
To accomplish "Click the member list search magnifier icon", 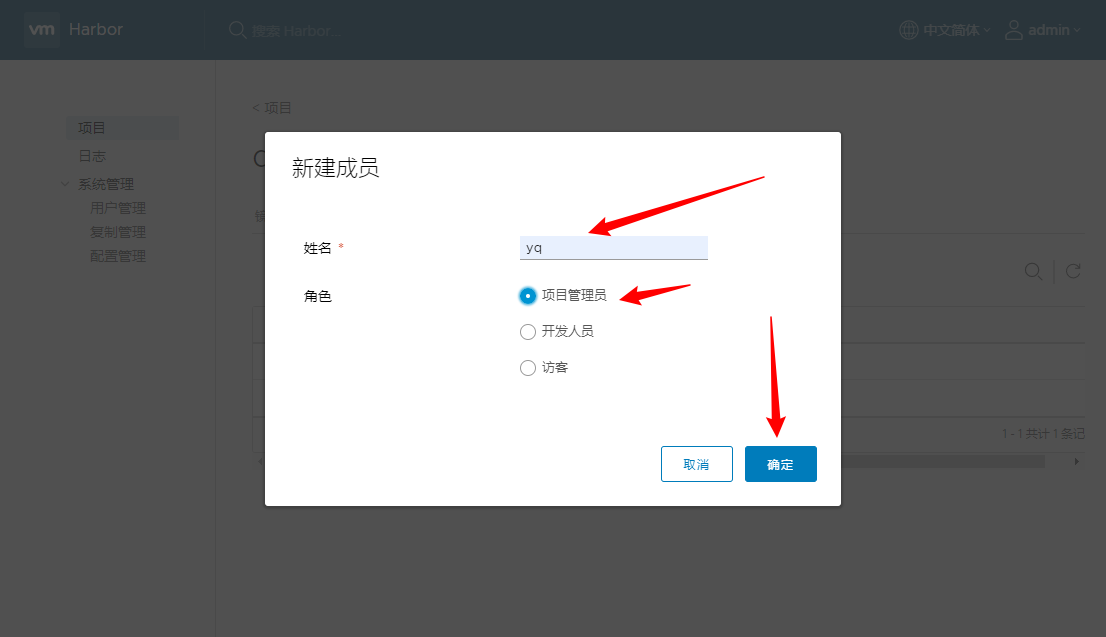I will [1033, 272].
